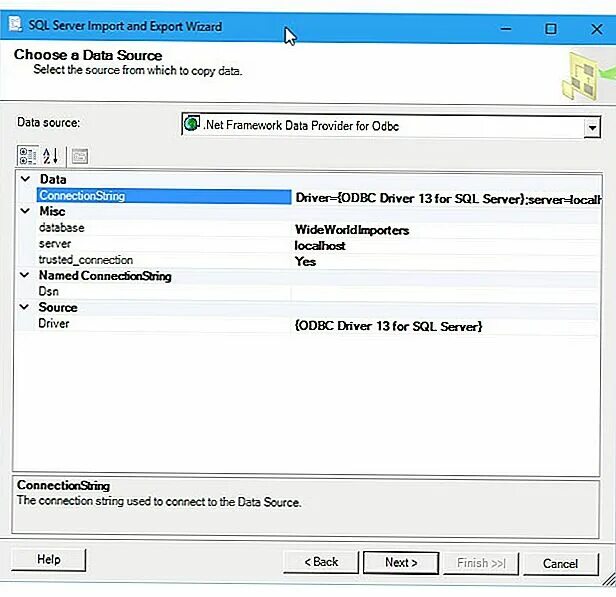This screenshot has height=597, width=616.
Task: Select the Dsn property label
Action: 48,291
